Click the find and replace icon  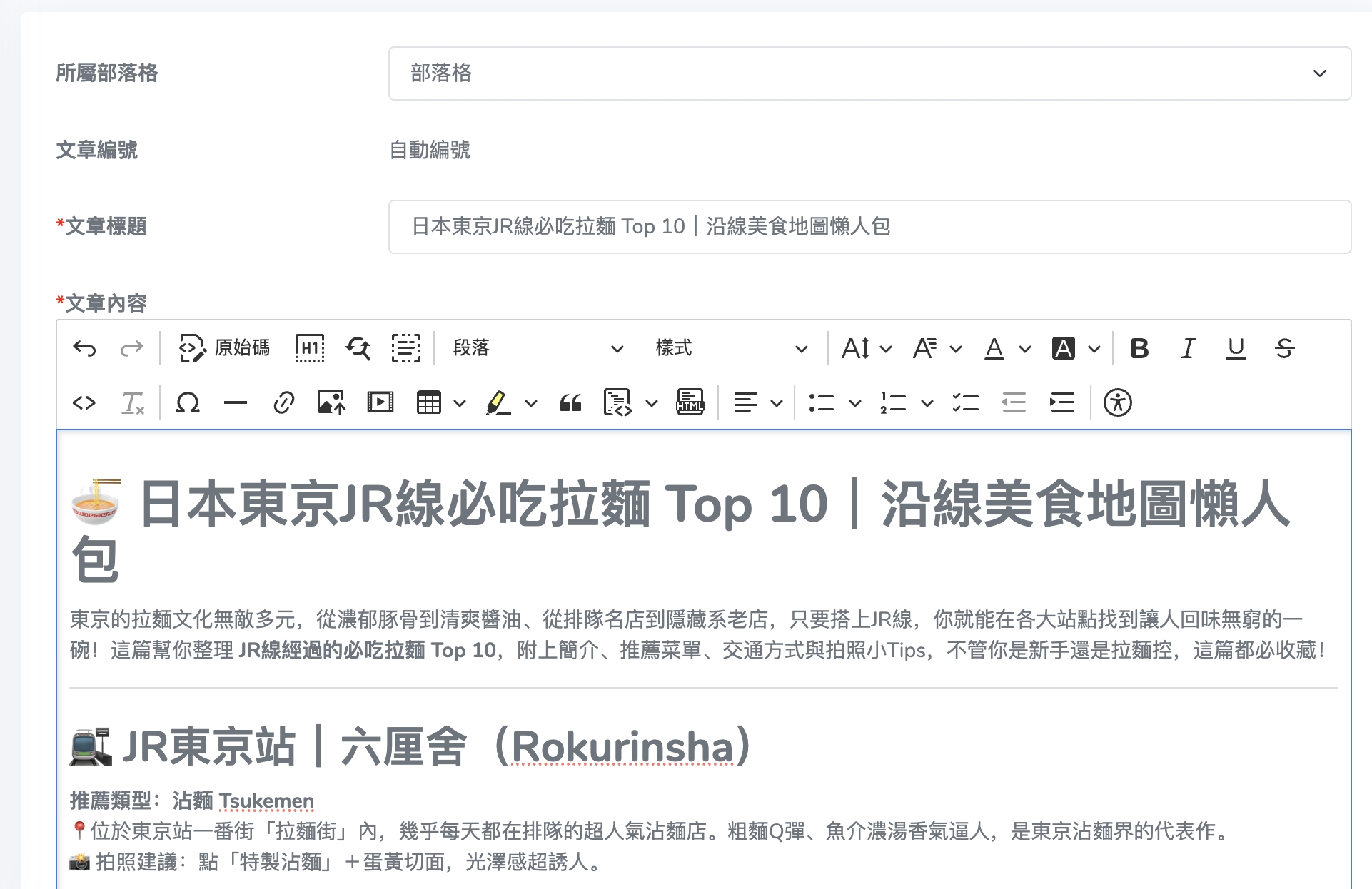[358, 348]
